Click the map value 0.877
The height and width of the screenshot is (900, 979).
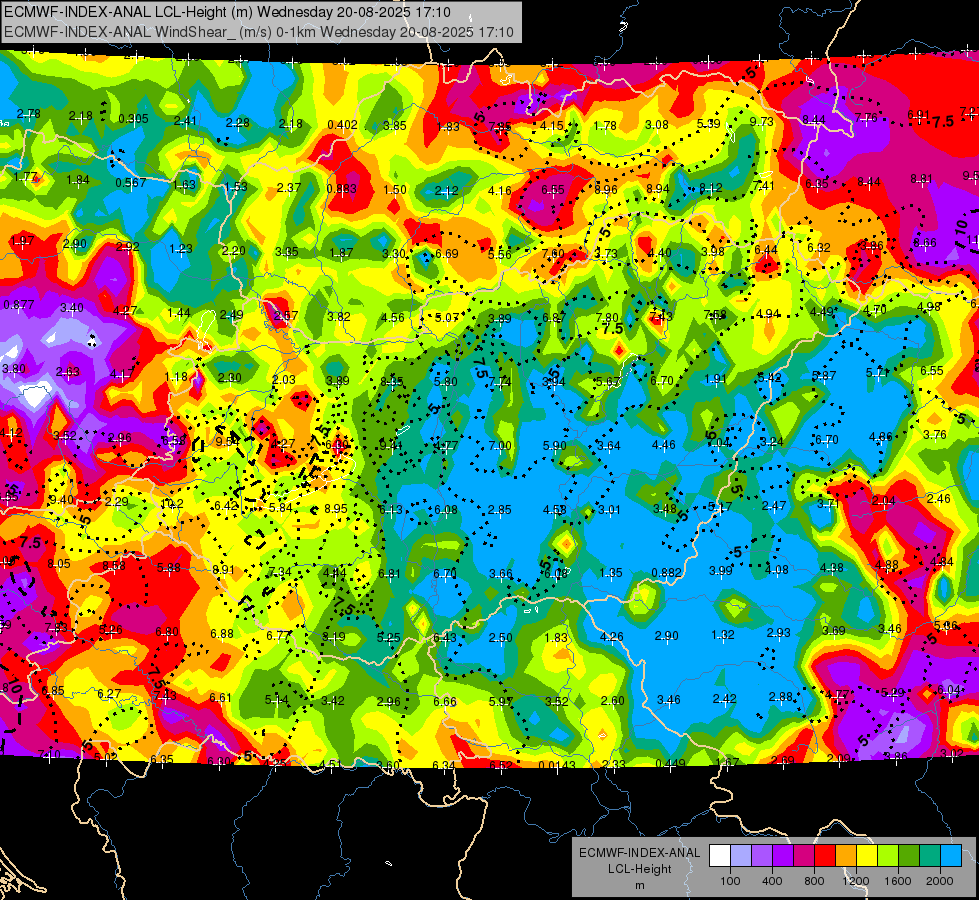[19, 305]
